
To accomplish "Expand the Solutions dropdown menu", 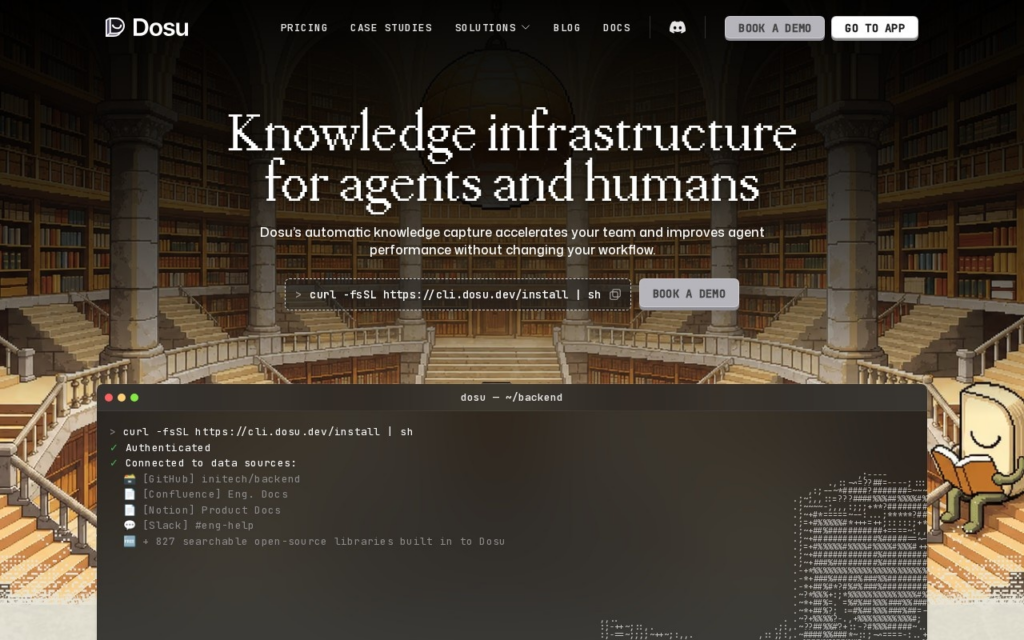I will point(492,27).
